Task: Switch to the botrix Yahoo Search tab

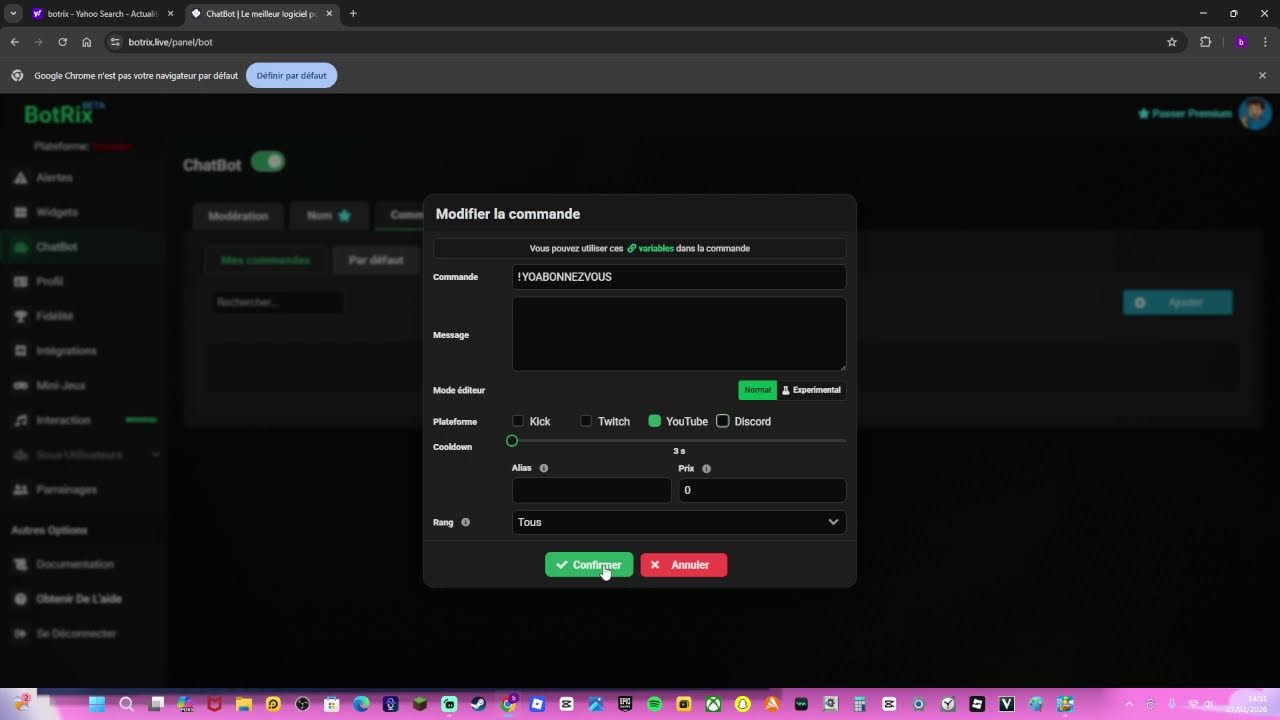Action: tap(101, 14)
